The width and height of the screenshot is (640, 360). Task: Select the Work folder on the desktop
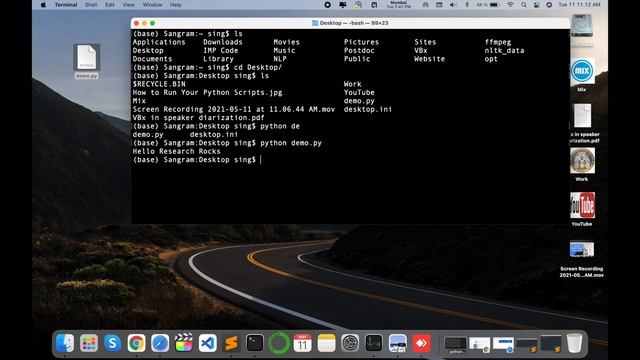582,164
